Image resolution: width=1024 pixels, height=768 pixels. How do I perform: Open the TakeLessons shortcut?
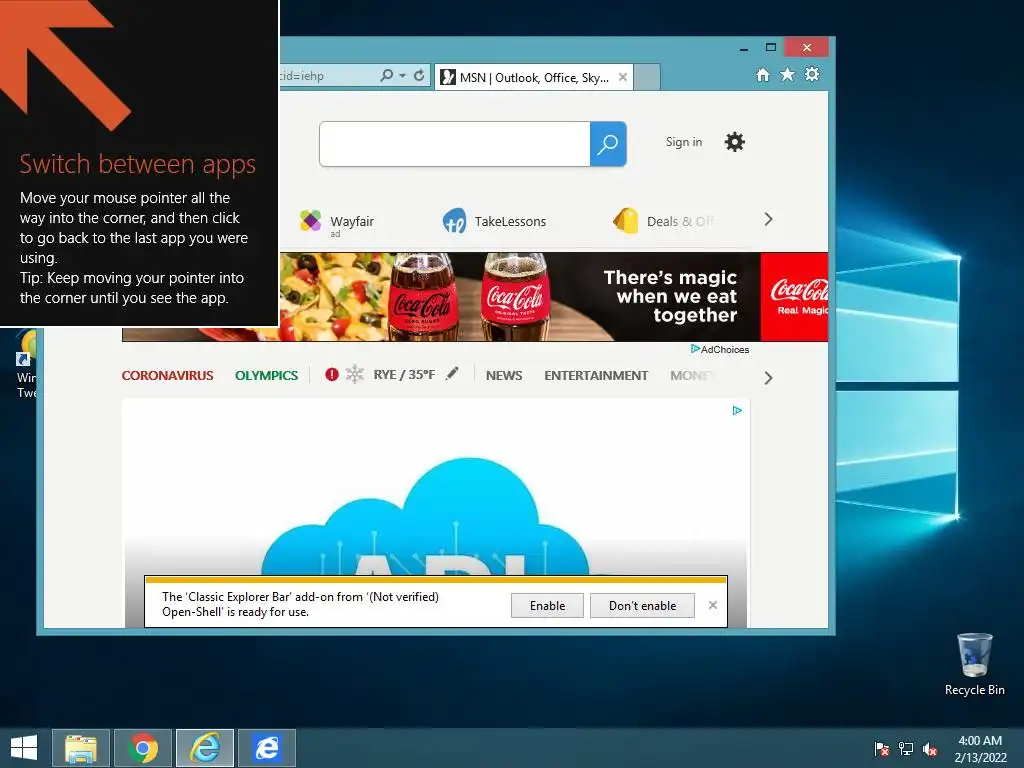494,221
